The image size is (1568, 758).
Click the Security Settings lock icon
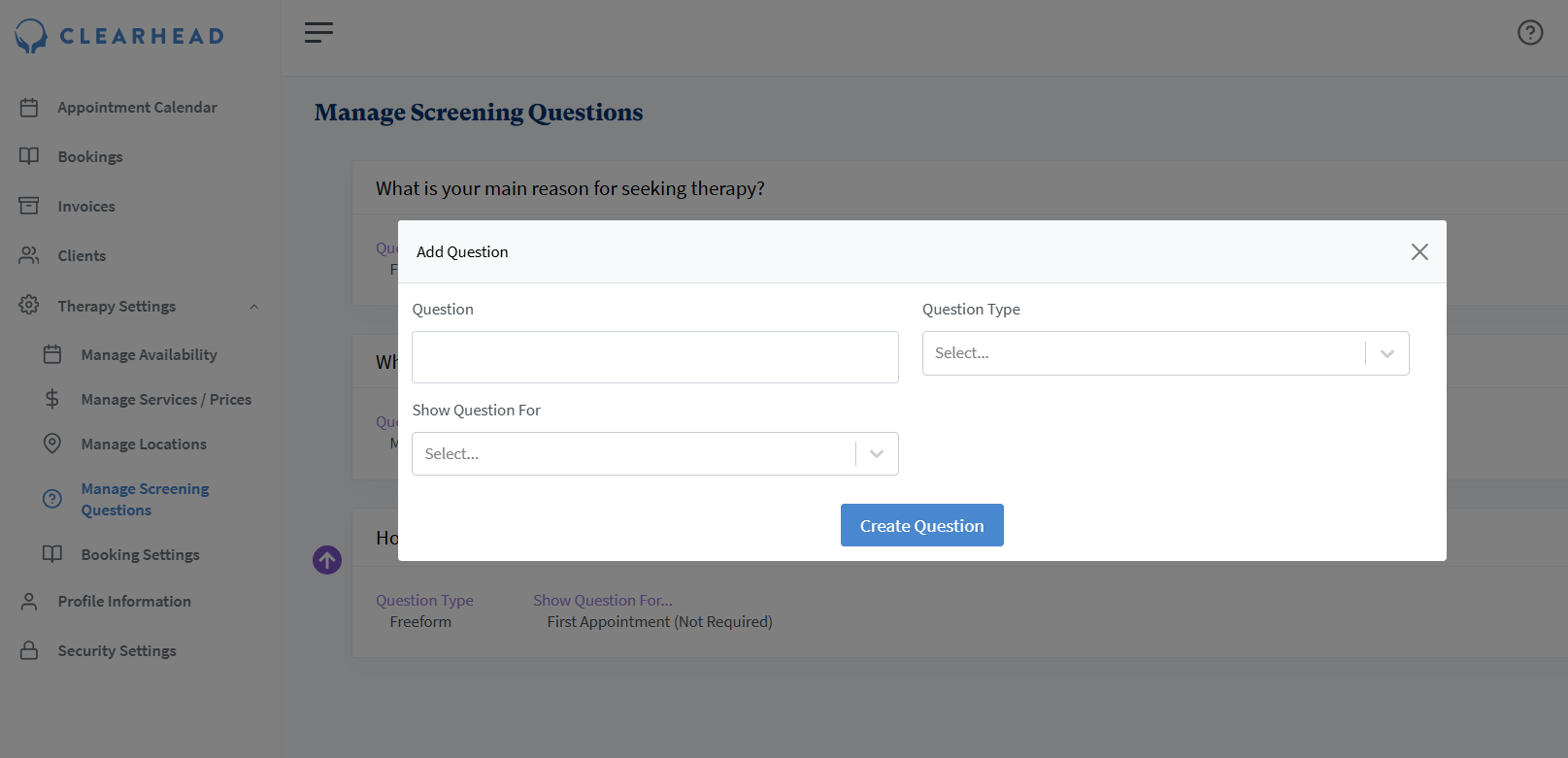[x=29, y=650]
